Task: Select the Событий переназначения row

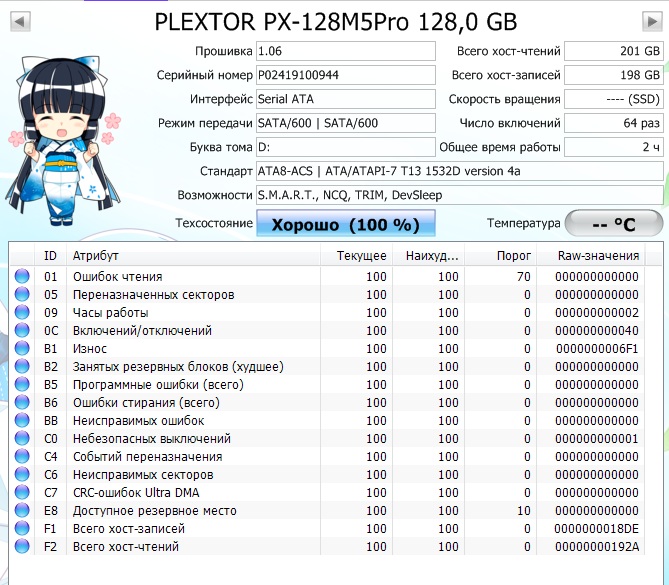Action: (x=327, y=457)
